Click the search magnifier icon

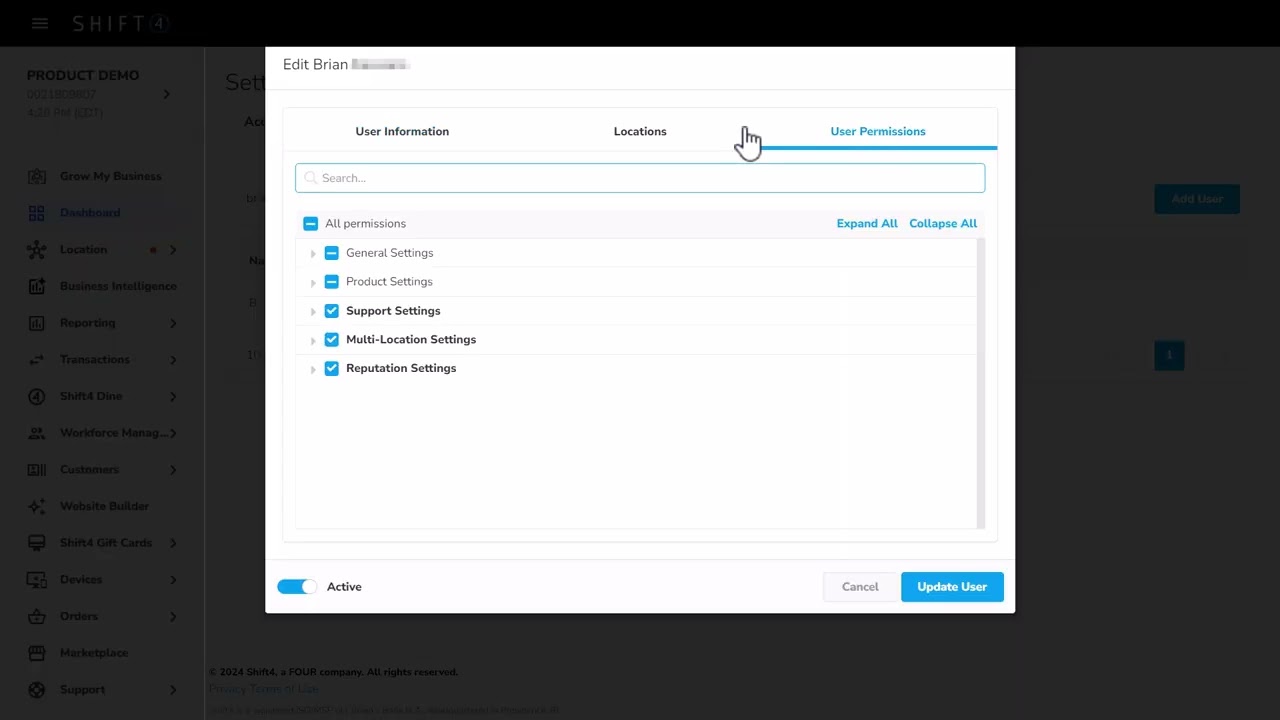point(310,178)
